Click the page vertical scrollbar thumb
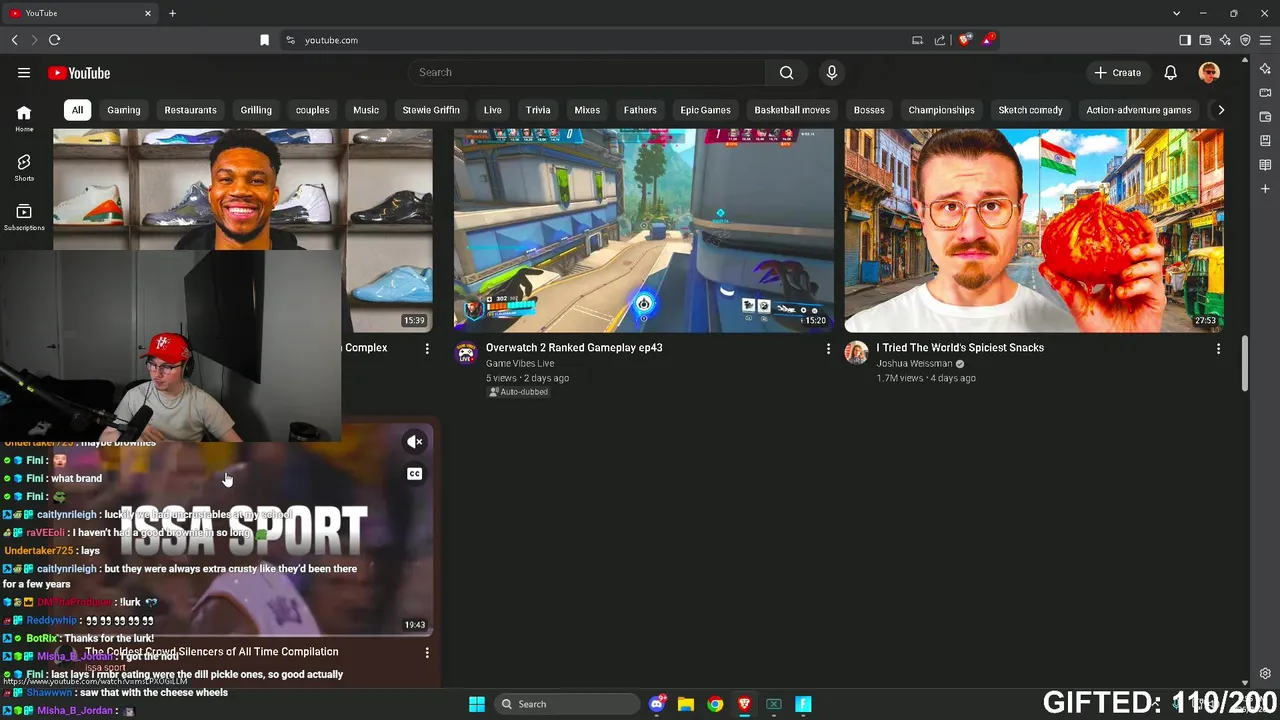Image resolution: width=1280 pixels, height=720 pixels. 1245,364
